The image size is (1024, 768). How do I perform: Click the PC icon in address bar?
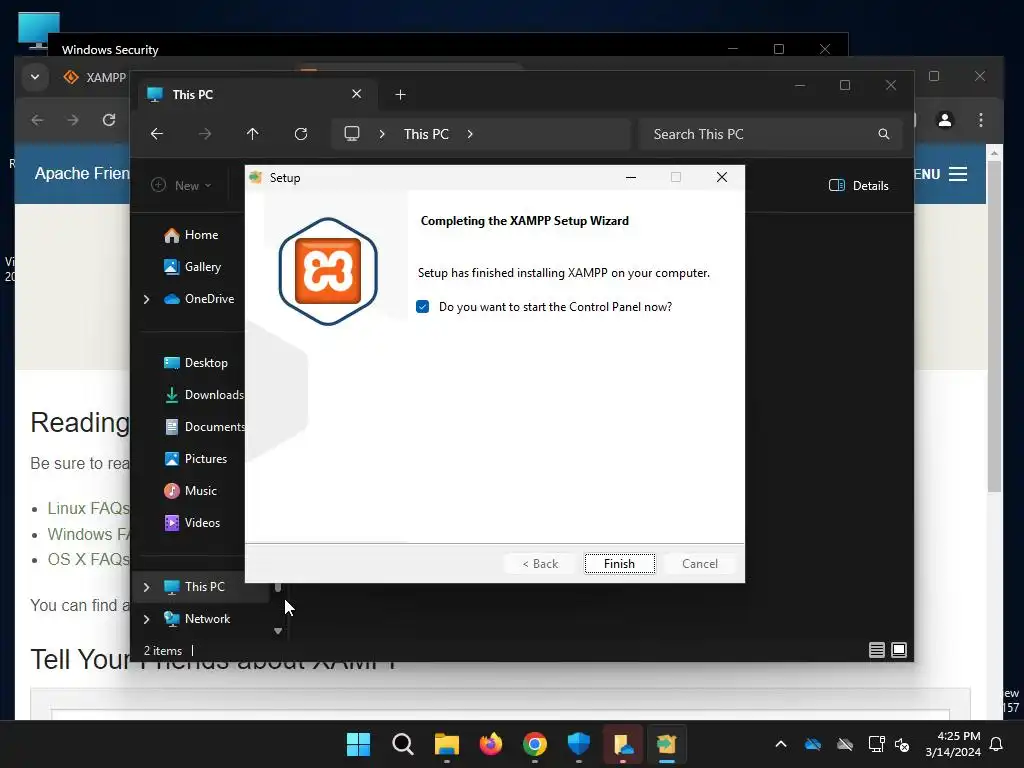(352, 134)
